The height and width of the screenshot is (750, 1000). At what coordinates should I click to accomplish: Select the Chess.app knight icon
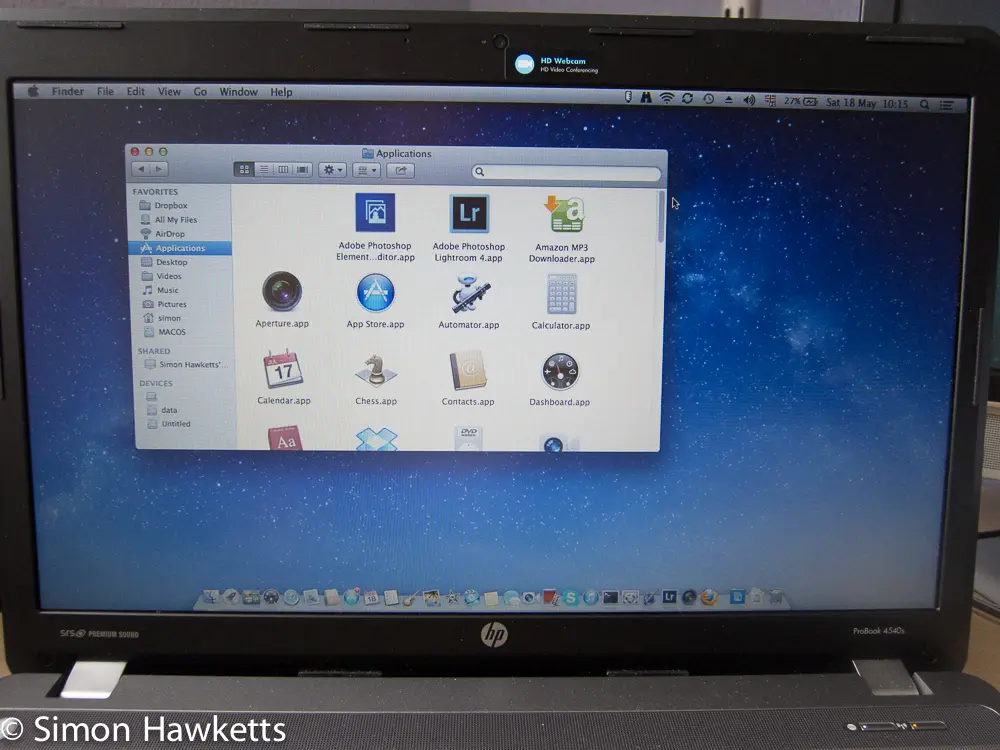[x=376, y=372]
